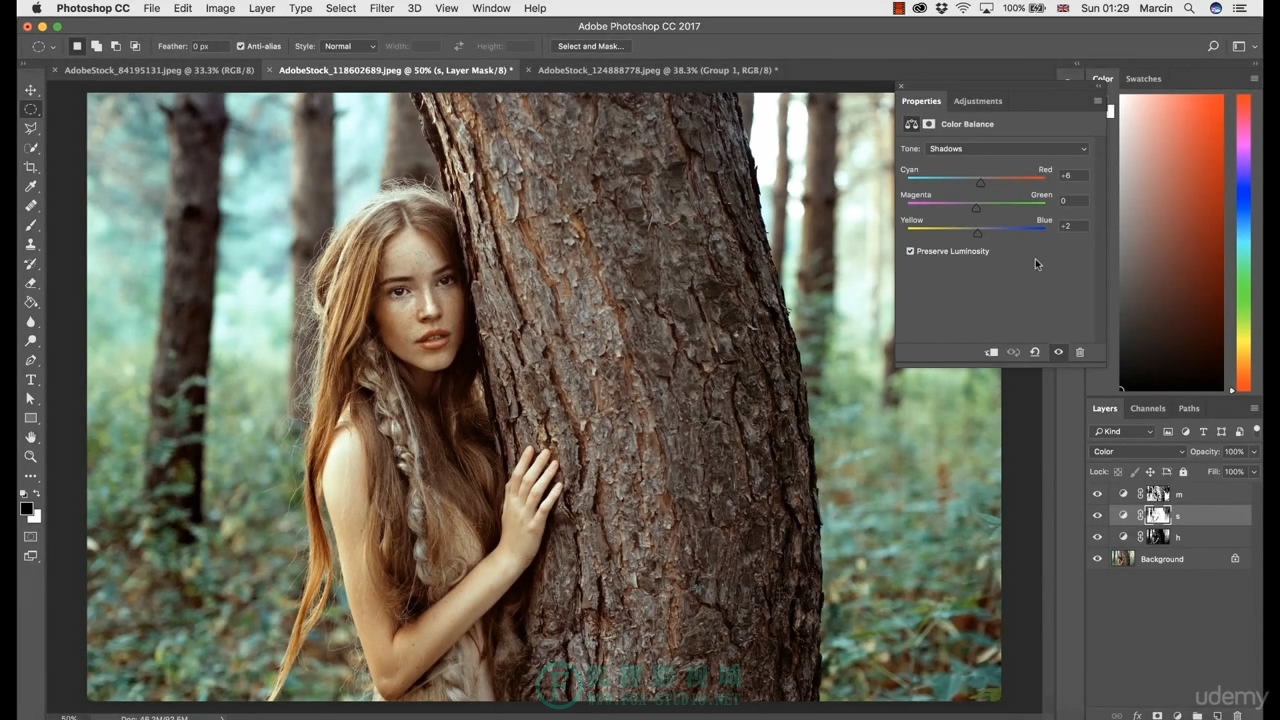Viewport: 1280px width, 720px height.
Task: Toggle adjustment visibility eye in Properties panel
Action: 1058,352
